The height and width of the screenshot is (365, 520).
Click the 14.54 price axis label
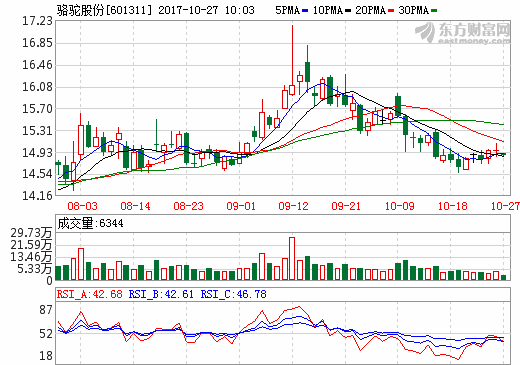click(37, 174)
